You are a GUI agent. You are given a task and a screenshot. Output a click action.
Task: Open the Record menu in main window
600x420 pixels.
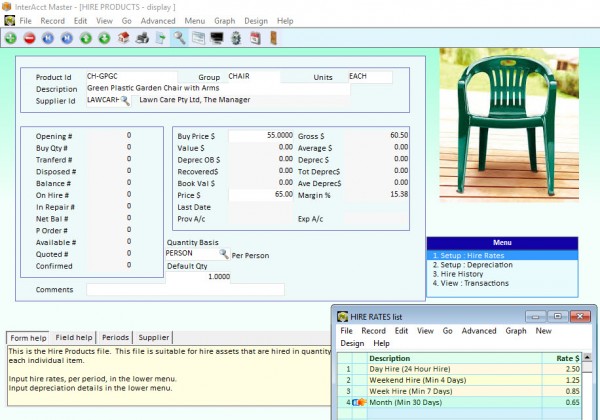(52, 21)
